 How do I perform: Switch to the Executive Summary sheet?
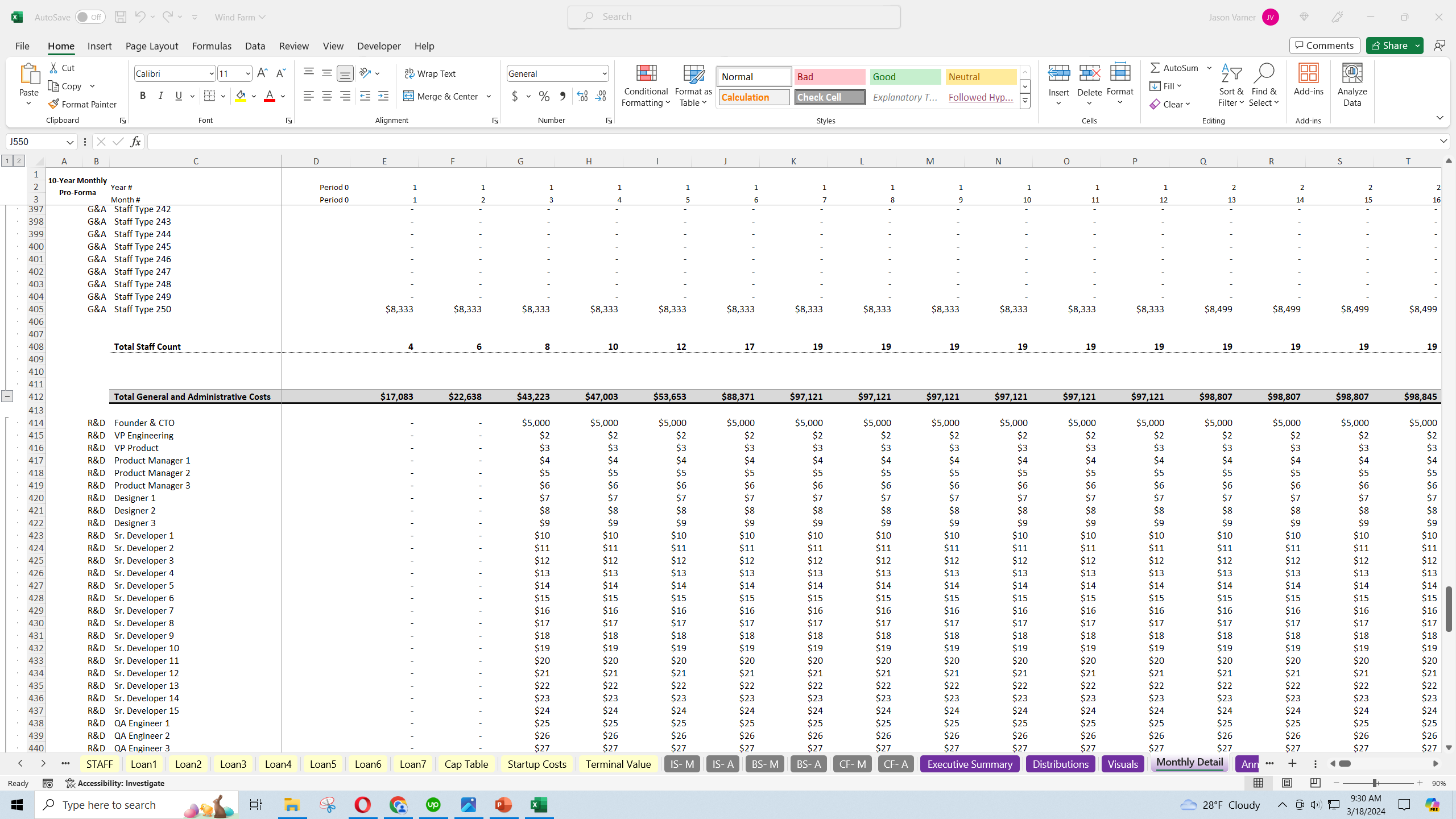[x=970, y=764]
